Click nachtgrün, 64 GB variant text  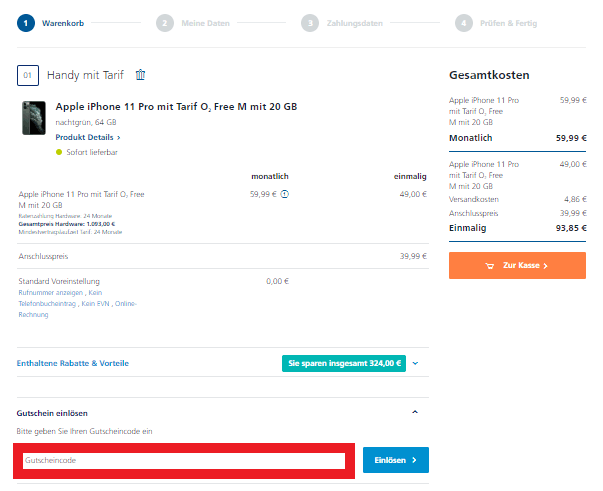pos(86,122)
